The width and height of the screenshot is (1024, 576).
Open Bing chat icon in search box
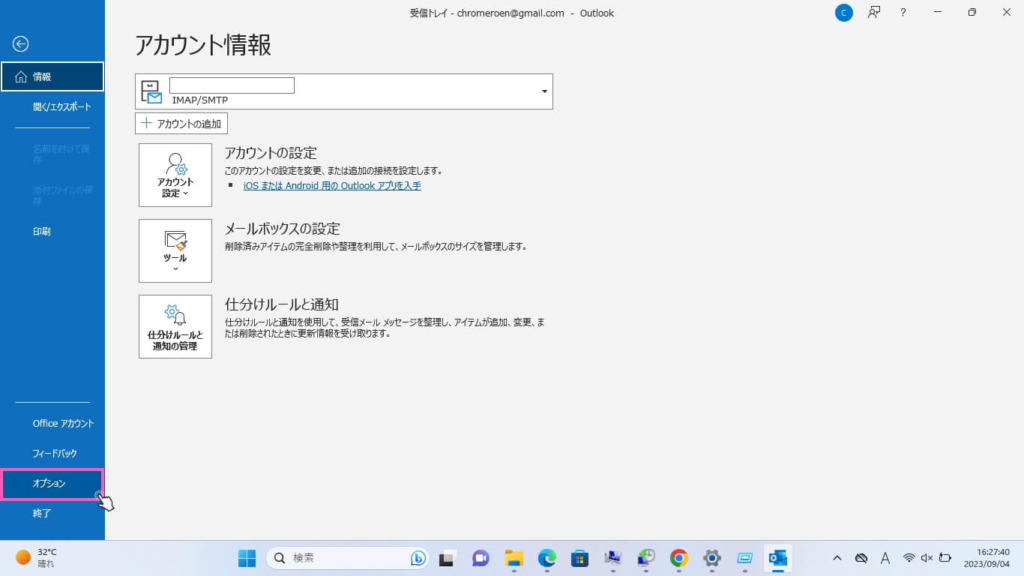(418, 558)
